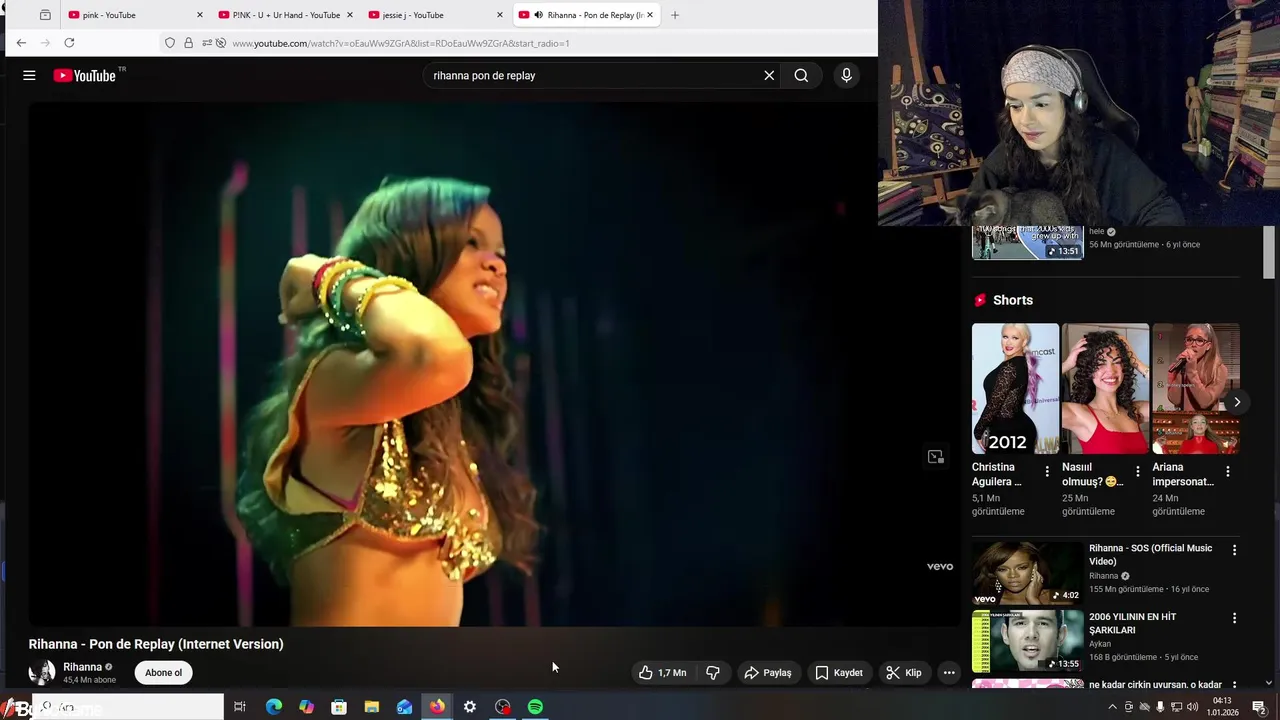Viewport: 1280px width, 720px height.
Task: Save the video using Kaydet
Action: coord(839,673)
